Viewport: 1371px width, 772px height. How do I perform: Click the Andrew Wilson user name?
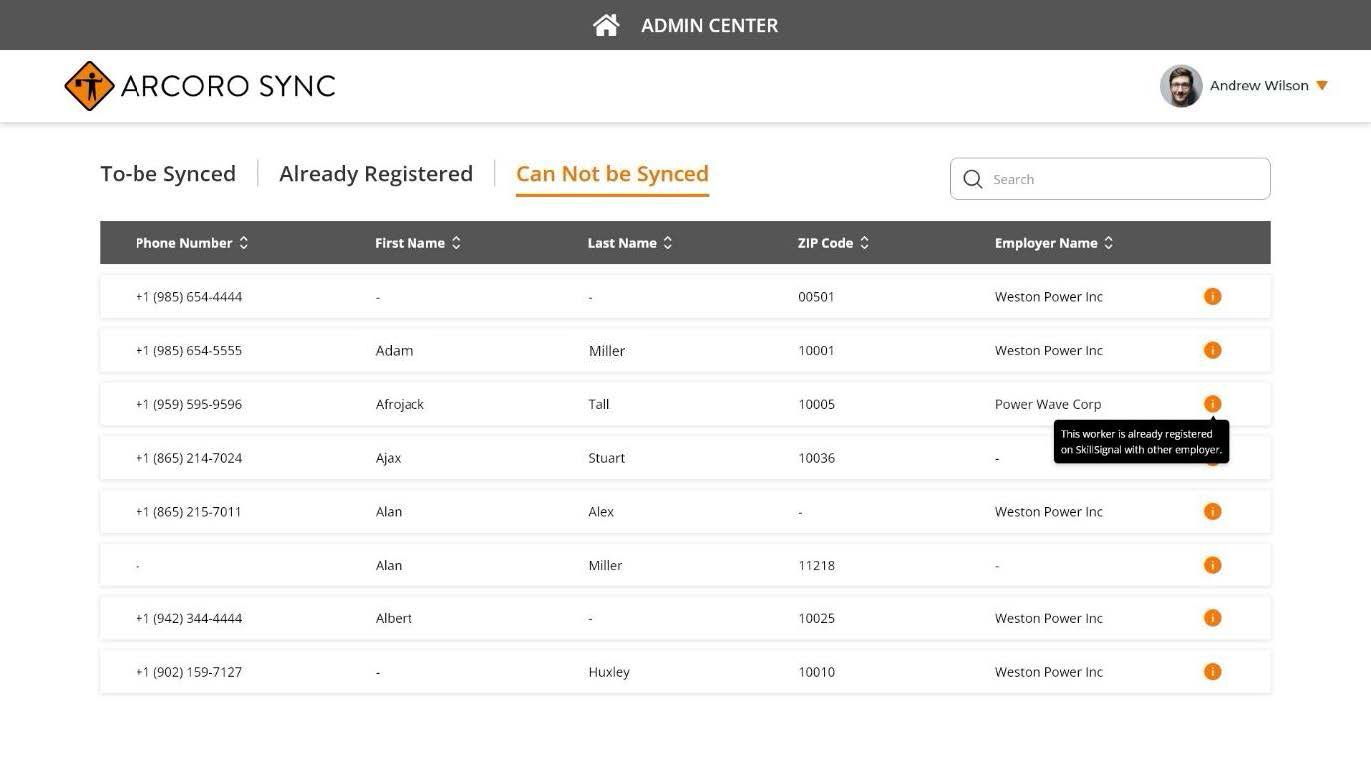[1259, 86]
